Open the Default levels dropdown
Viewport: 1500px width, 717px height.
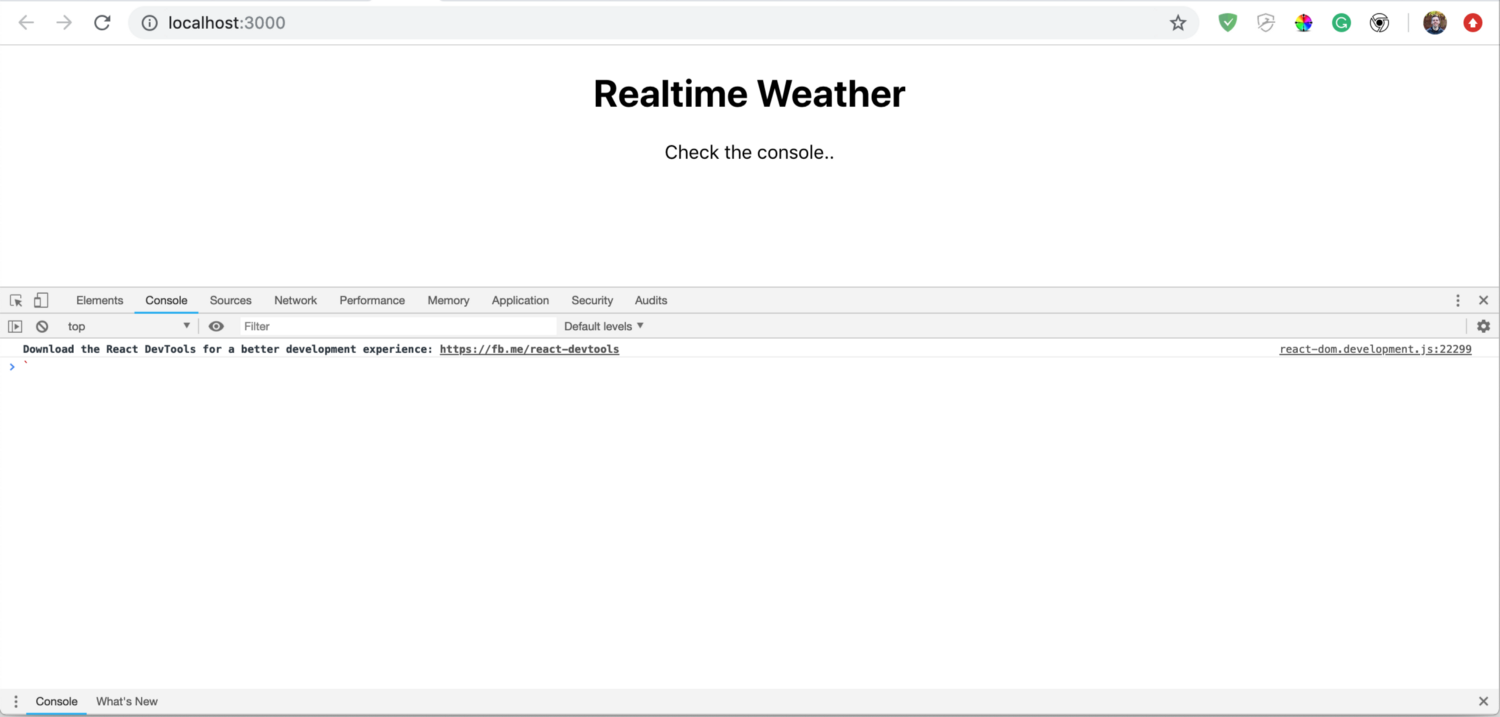point(604,326)
